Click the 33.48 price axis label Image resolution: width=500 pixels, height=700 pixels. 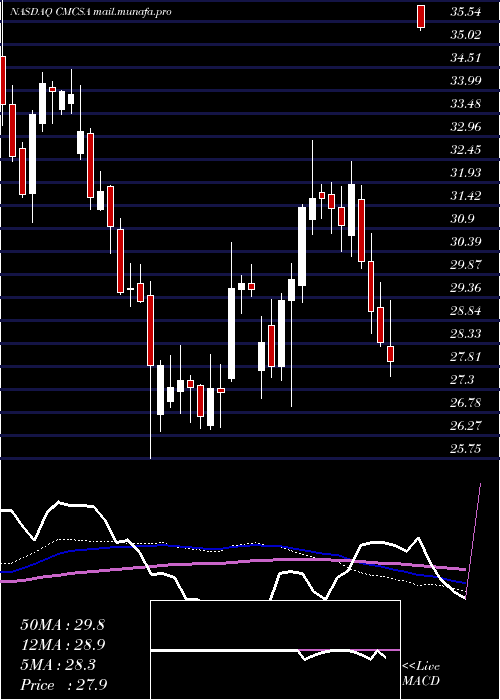(x=465, y=104)
